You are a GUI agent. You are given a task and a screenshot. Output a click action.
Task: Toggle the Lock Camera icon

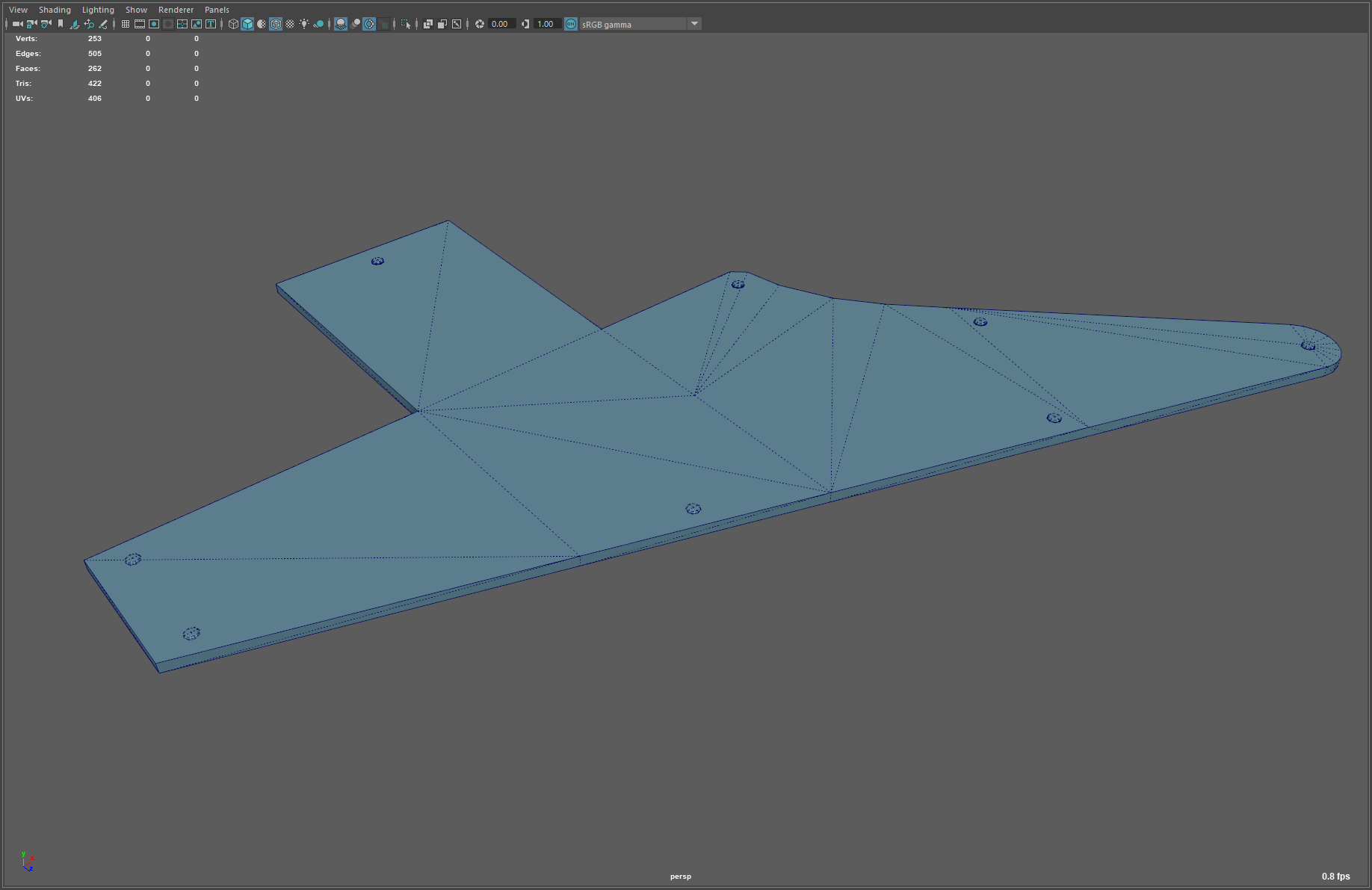[31, 24]
